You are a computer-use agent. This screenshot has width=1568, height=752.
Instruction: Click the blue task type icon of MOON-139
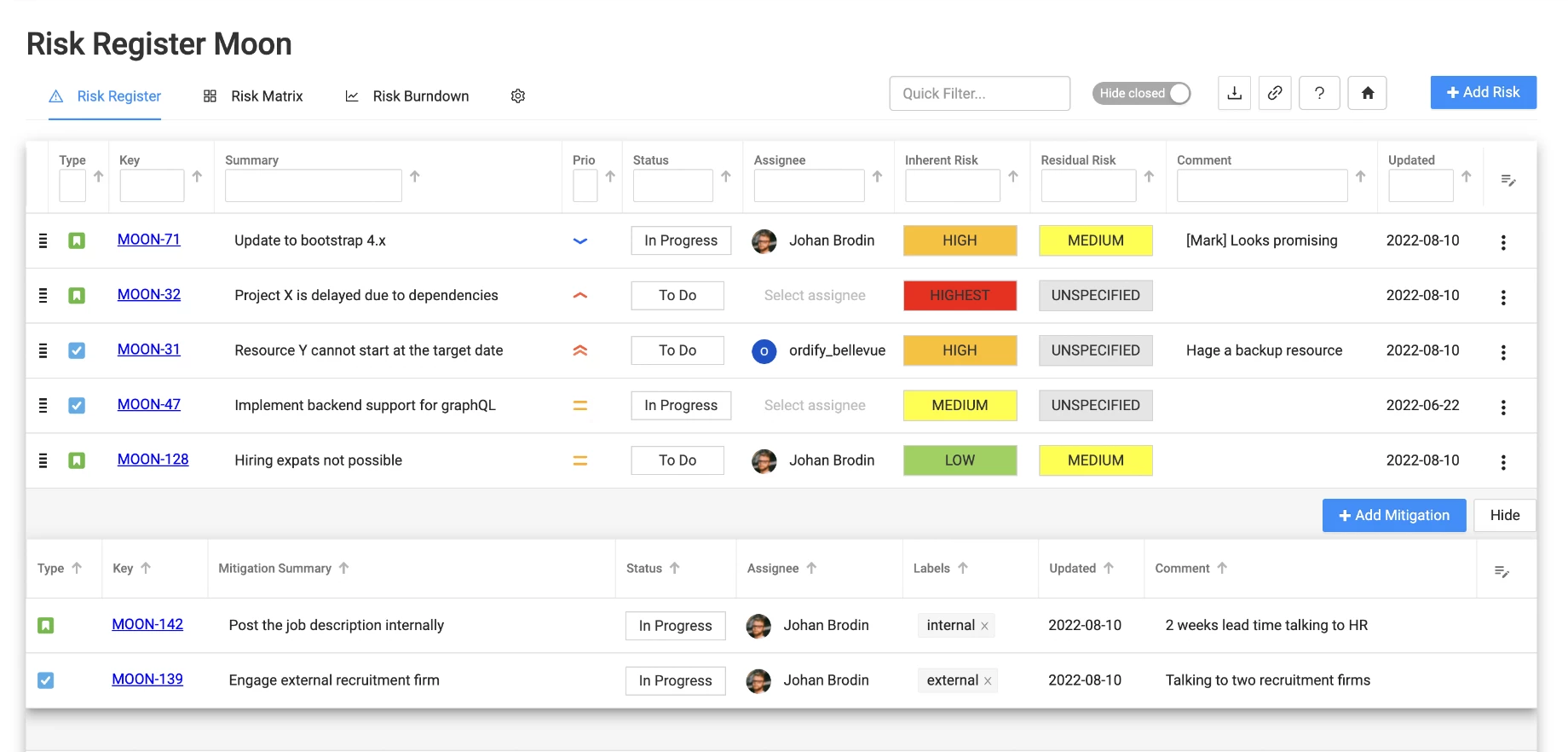[46, 680]
